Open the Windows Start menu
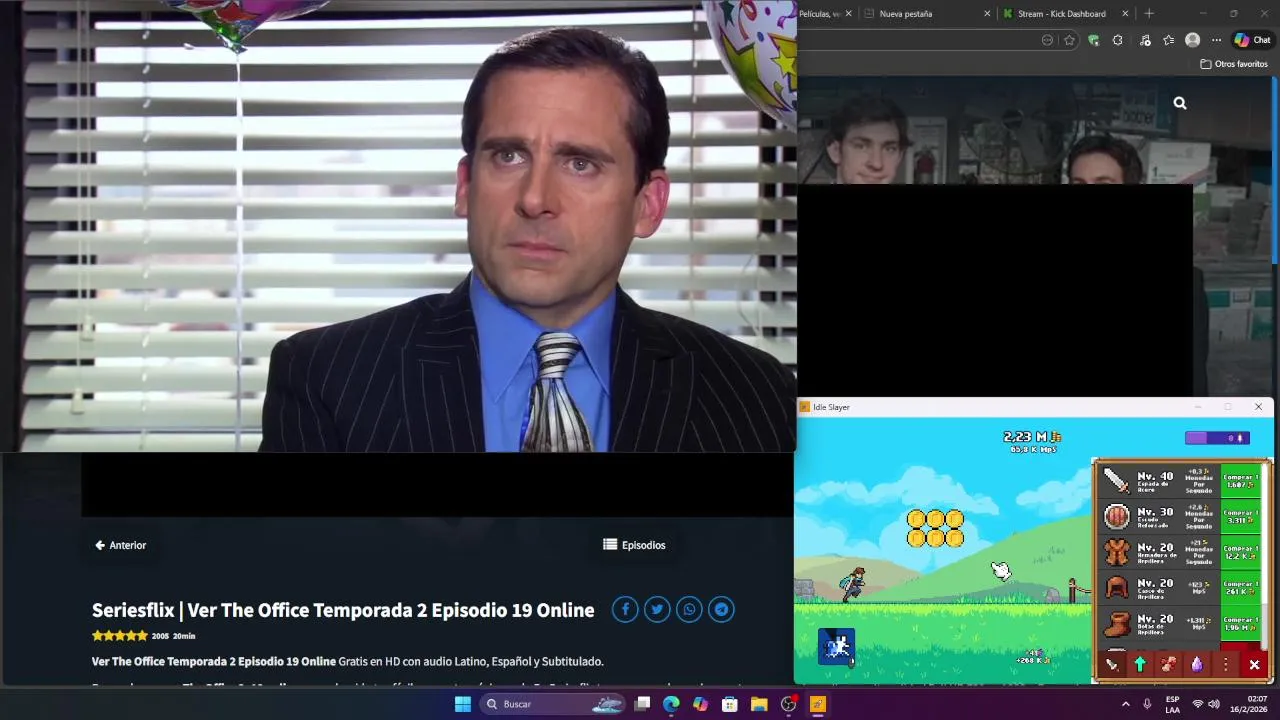Viewport: 1280px width, 720px height. [x=463, y=704]
